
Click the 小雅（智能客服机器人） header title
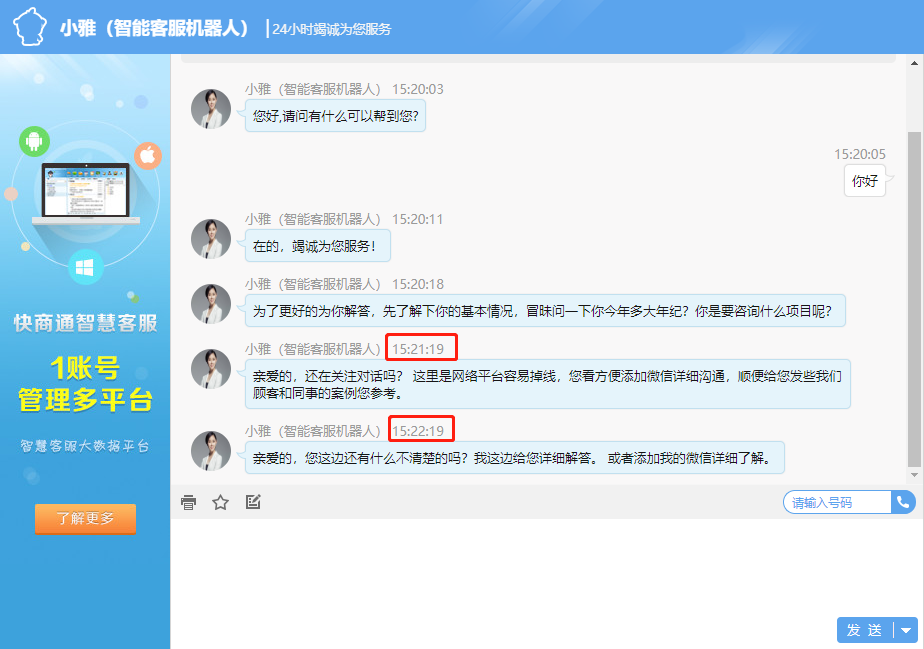(155, 28)
